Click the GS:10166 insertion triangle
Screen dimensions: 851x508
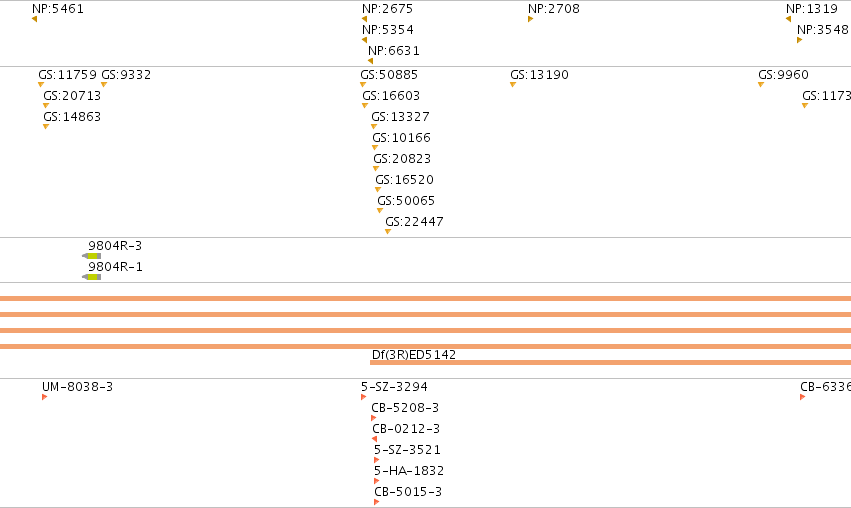click(x=374, y=148)
